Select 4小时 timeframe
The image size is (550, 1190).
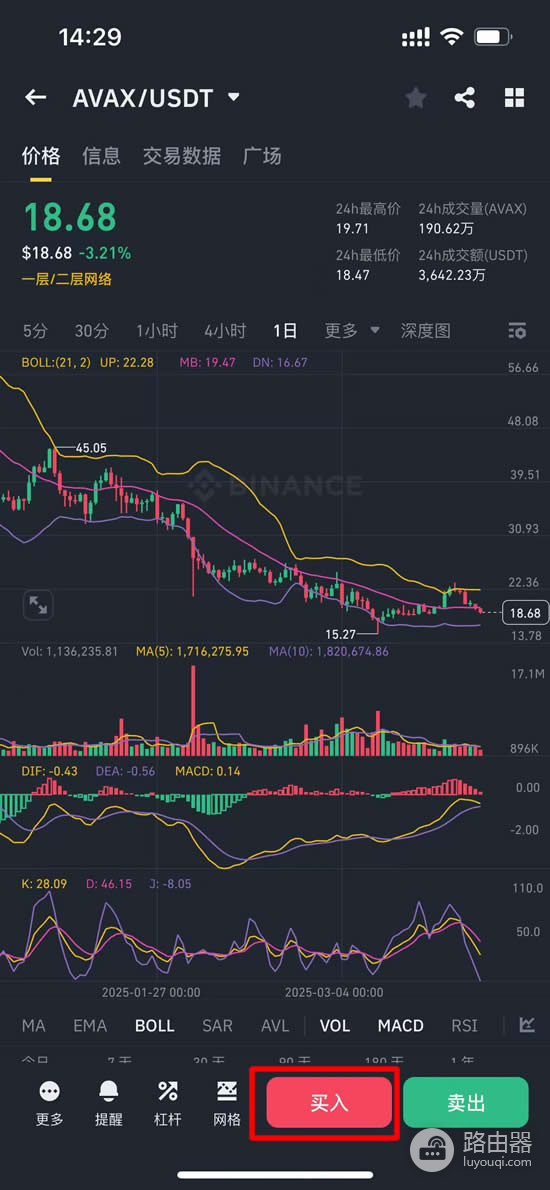pyautogui.click(x=225, y=331)
